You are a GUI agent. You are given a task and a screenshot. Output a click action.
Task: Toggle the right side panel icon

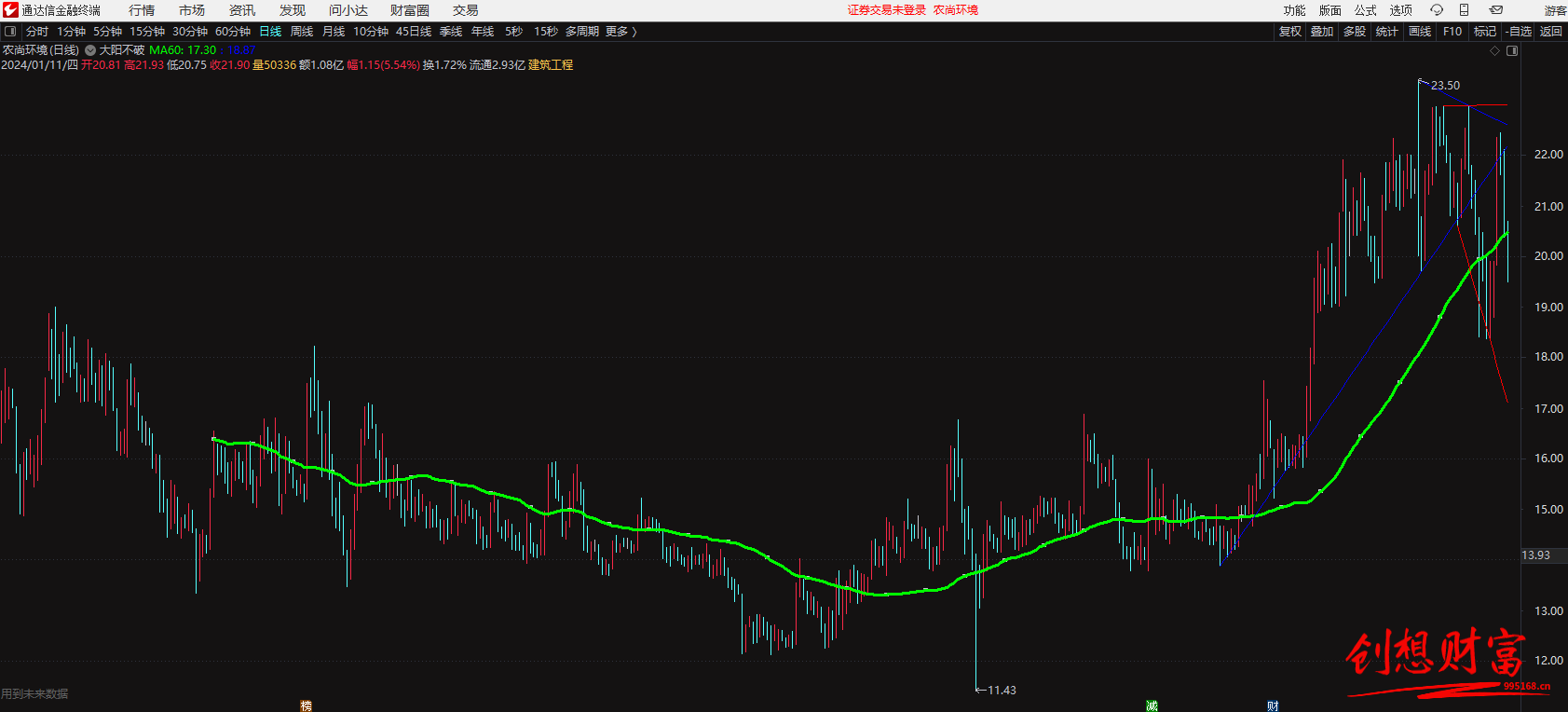[x=1512, y=51]
